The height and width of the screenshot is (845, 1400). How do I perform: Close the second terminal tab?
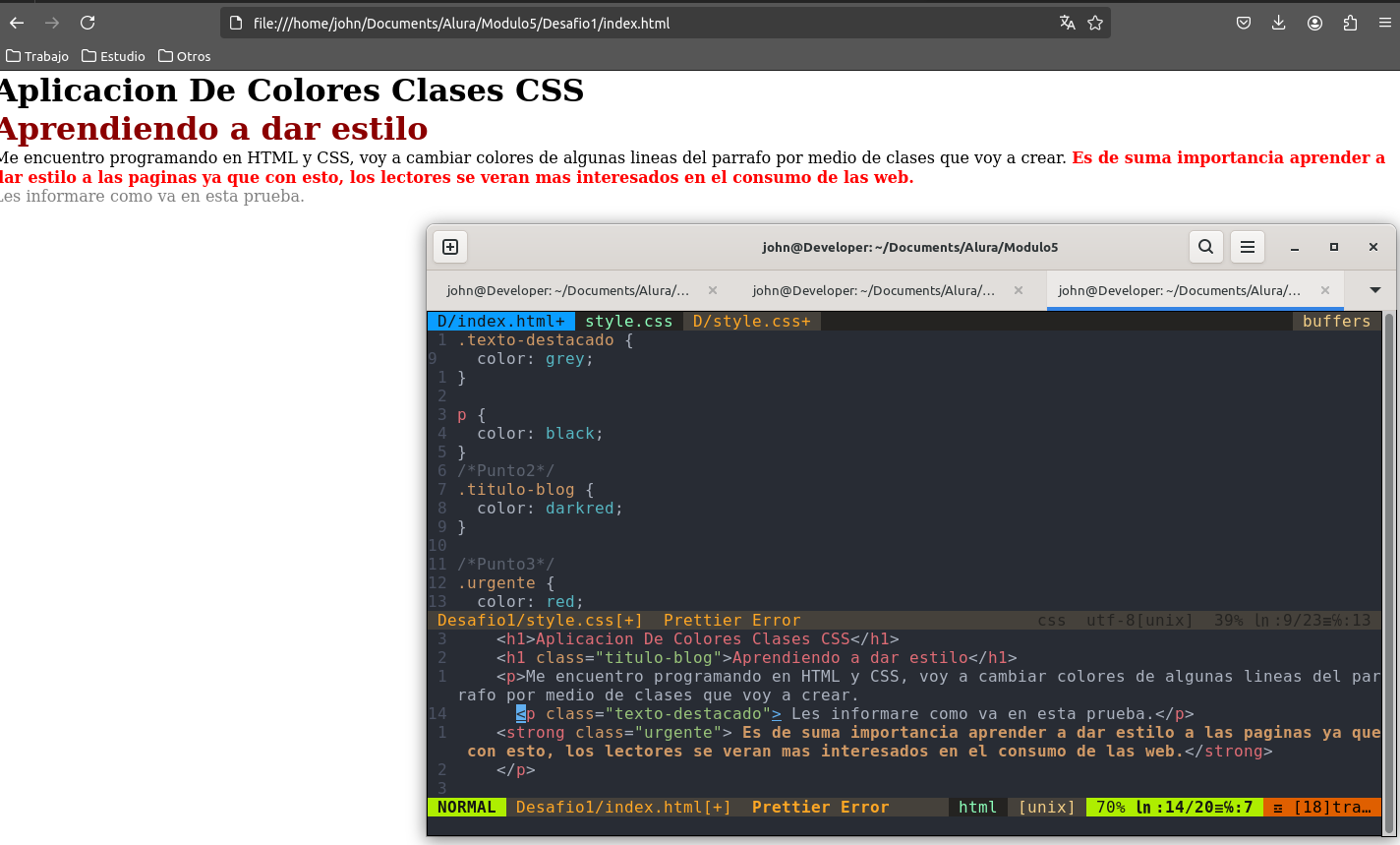tap(1019, 290)
